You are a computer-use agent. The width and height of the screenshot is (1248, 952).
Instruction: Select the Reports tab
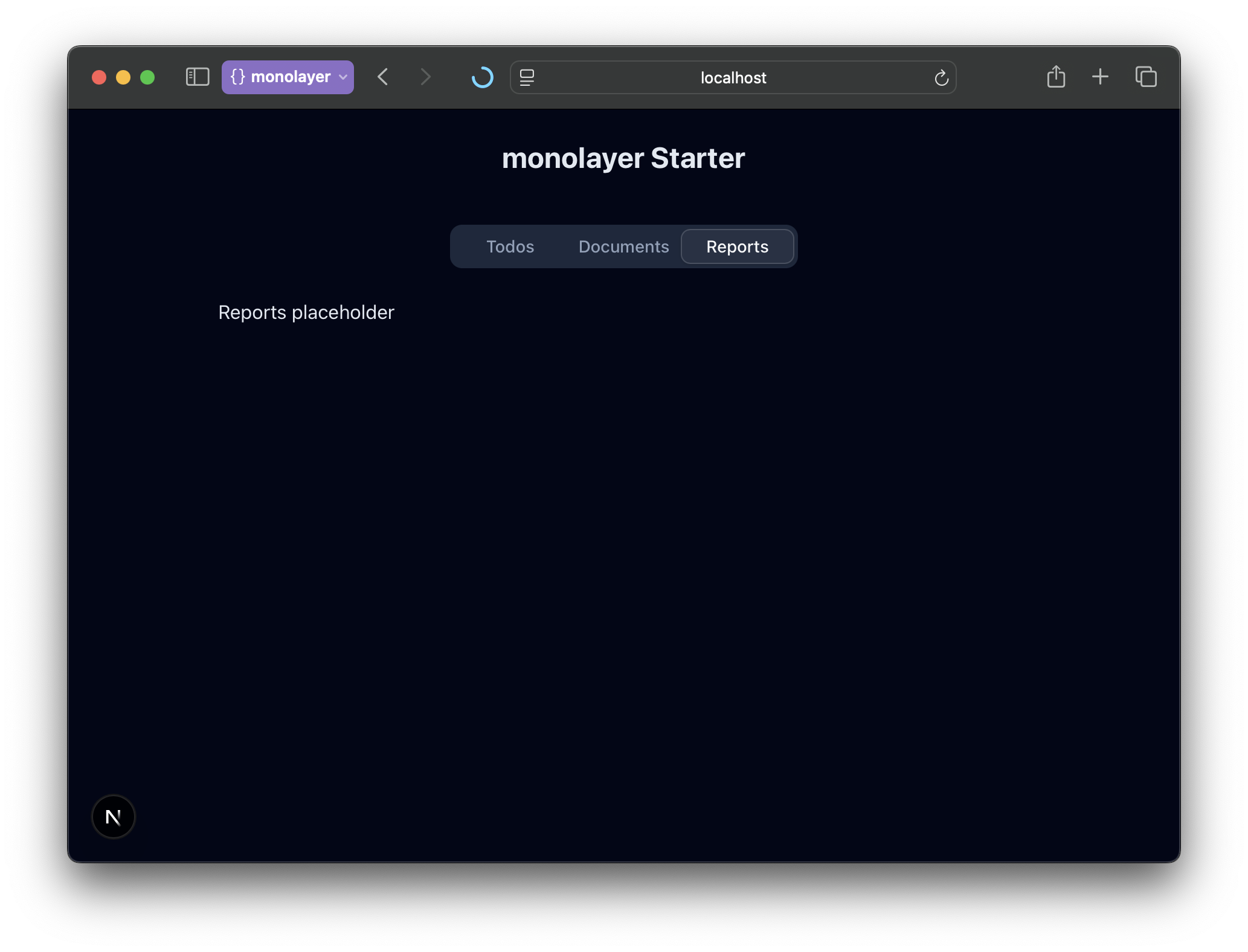[x=738, y=246]
